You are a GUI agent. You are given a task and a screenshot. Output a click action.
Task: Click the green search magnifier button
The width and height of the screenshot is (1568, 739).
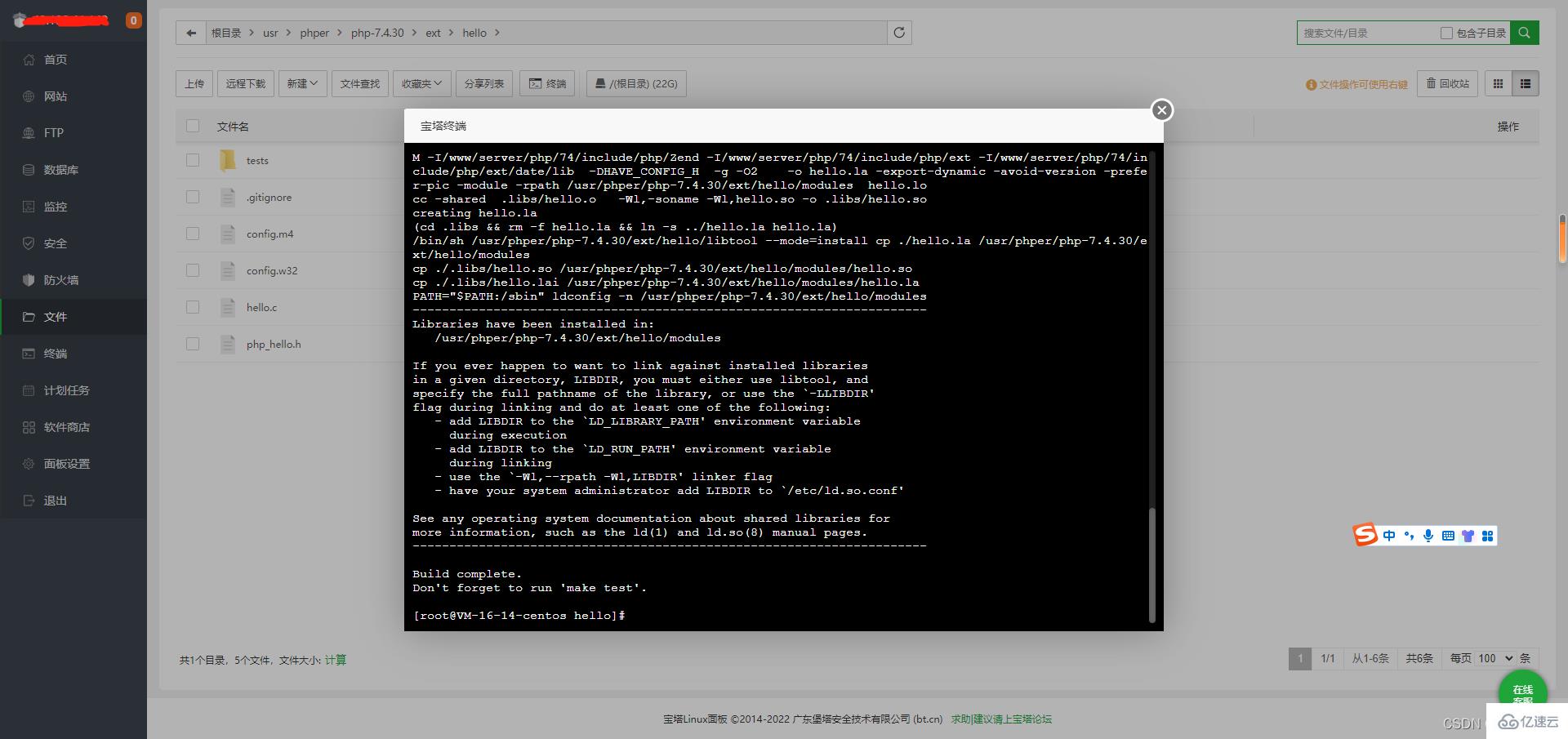tap(1524, 33)
